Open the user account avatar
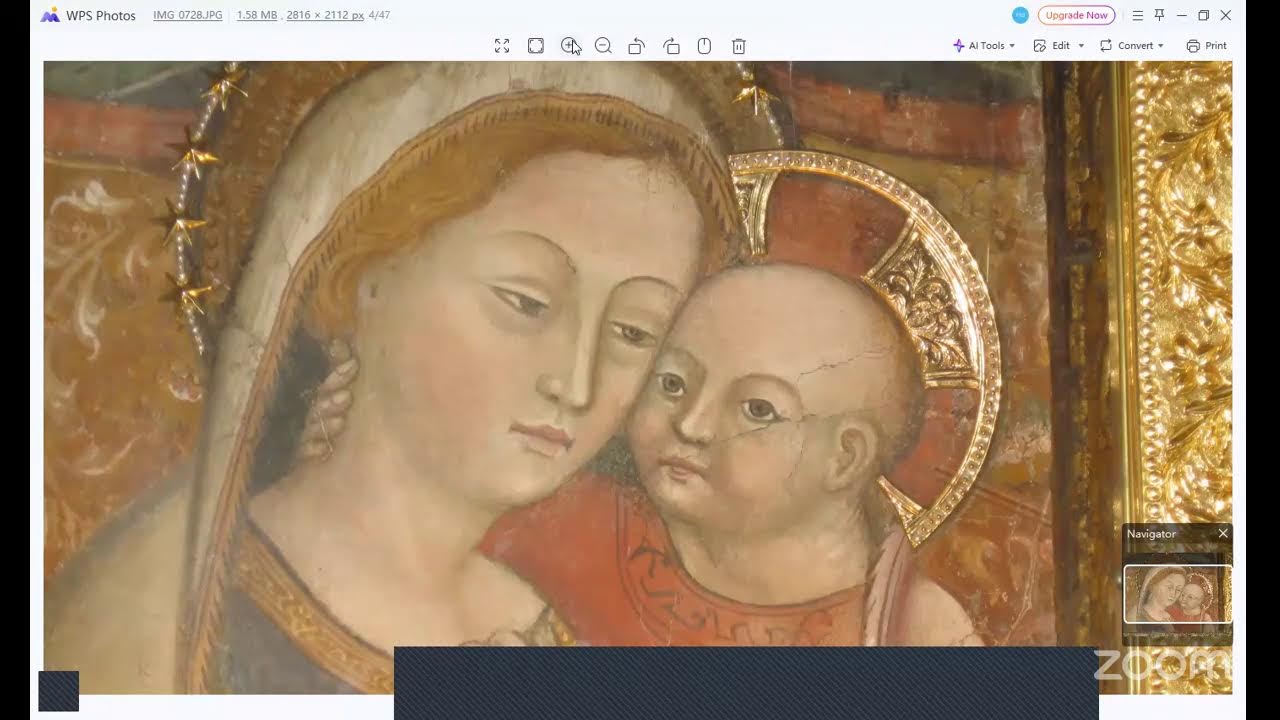The height and width of the screenshot is (720, 1280). point(1020,15)
